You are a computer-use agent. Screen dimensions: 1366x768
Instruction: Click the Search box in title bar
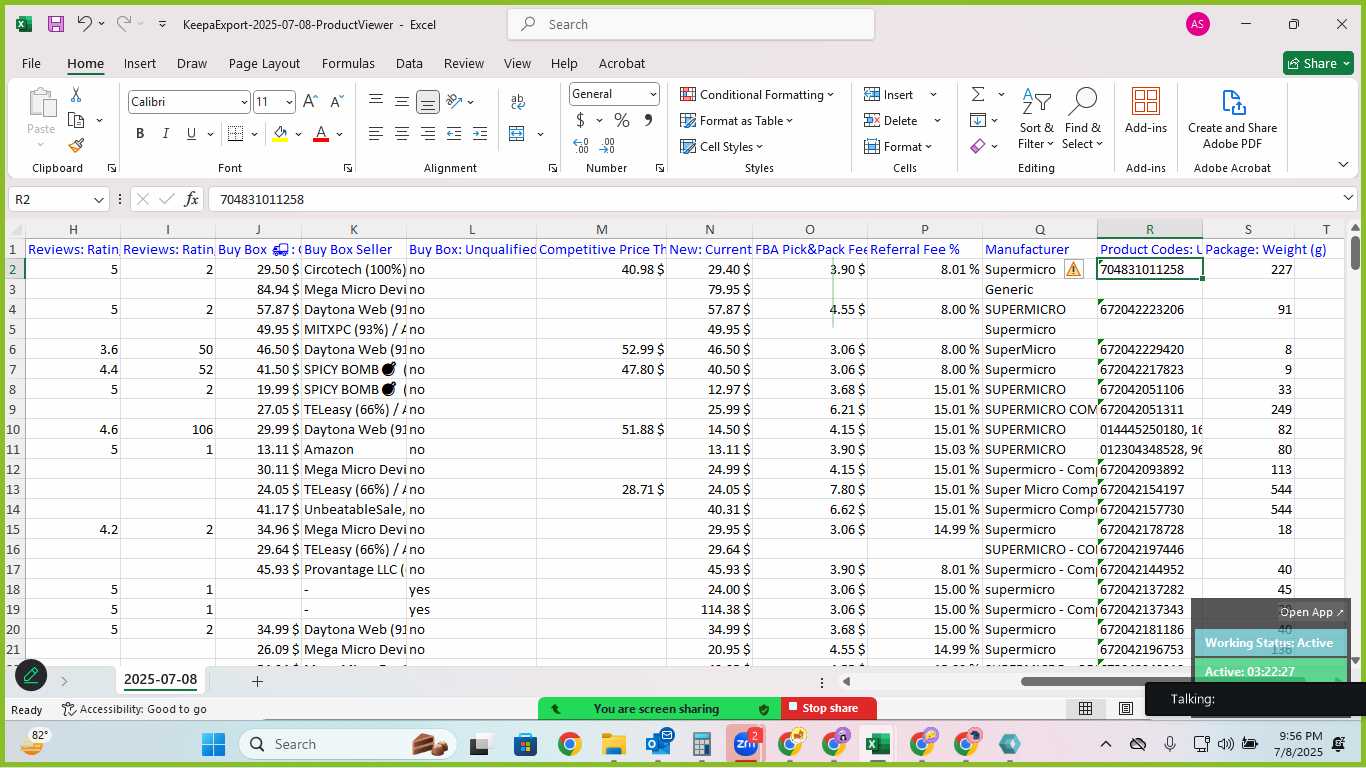pyautogui.click(x=691, y=24)
